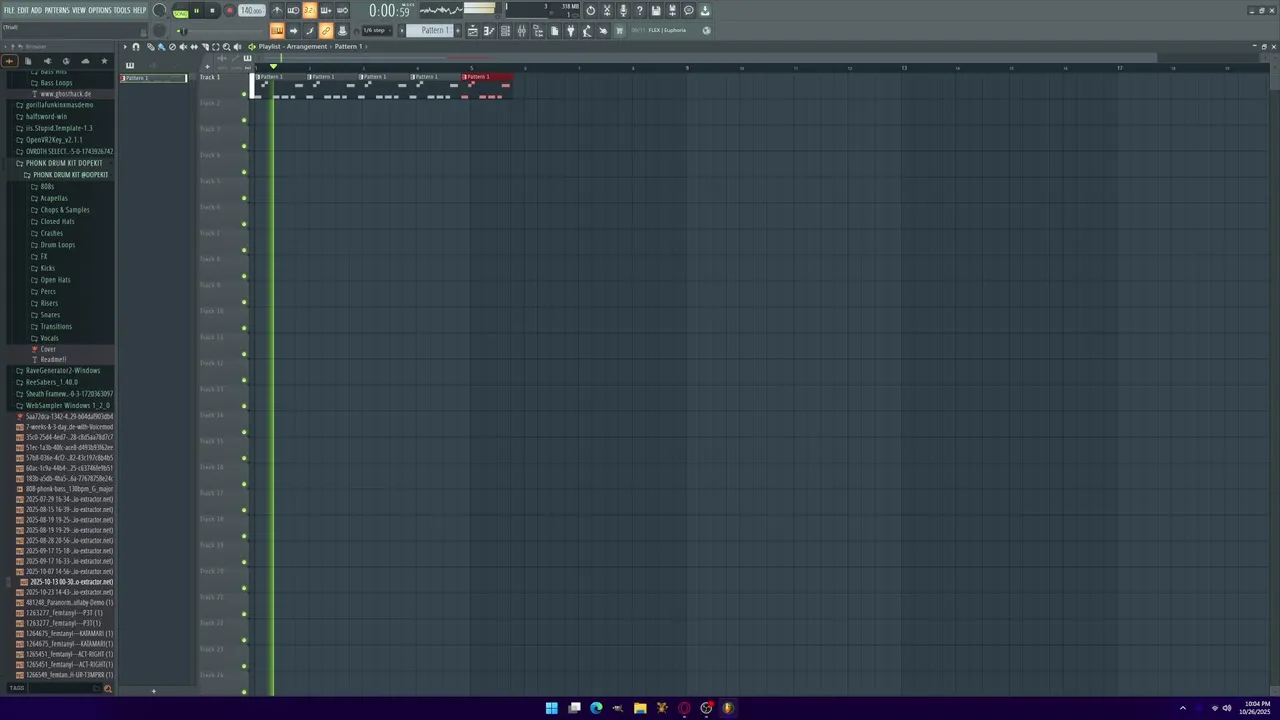Screen dimensions: 1280x720
Task: Select the www.ghosthack.de browser item
Action: [x=65, y=94]
